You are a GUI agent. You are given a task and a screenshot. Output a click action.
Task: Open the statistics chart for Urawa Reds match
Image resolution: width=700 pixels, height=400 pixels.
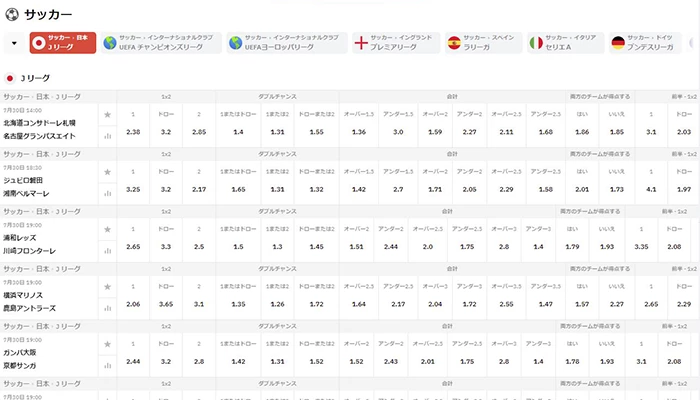[107, 251]
